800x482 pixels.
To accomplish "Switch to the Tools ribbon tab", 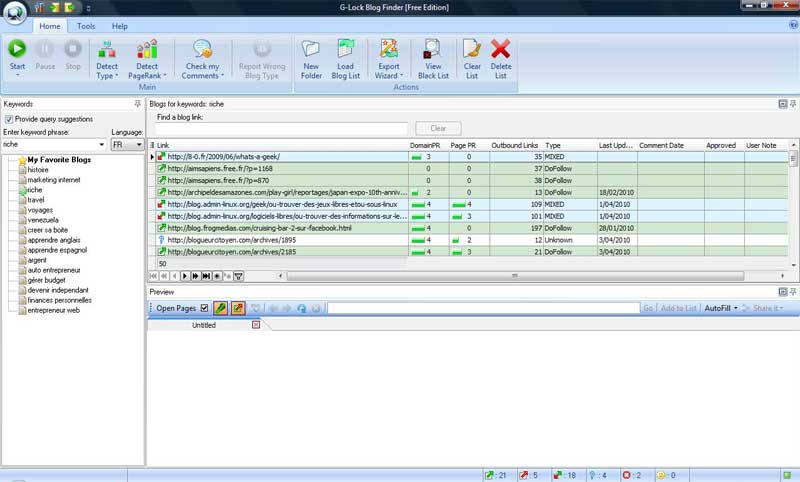I will point(86,26).
